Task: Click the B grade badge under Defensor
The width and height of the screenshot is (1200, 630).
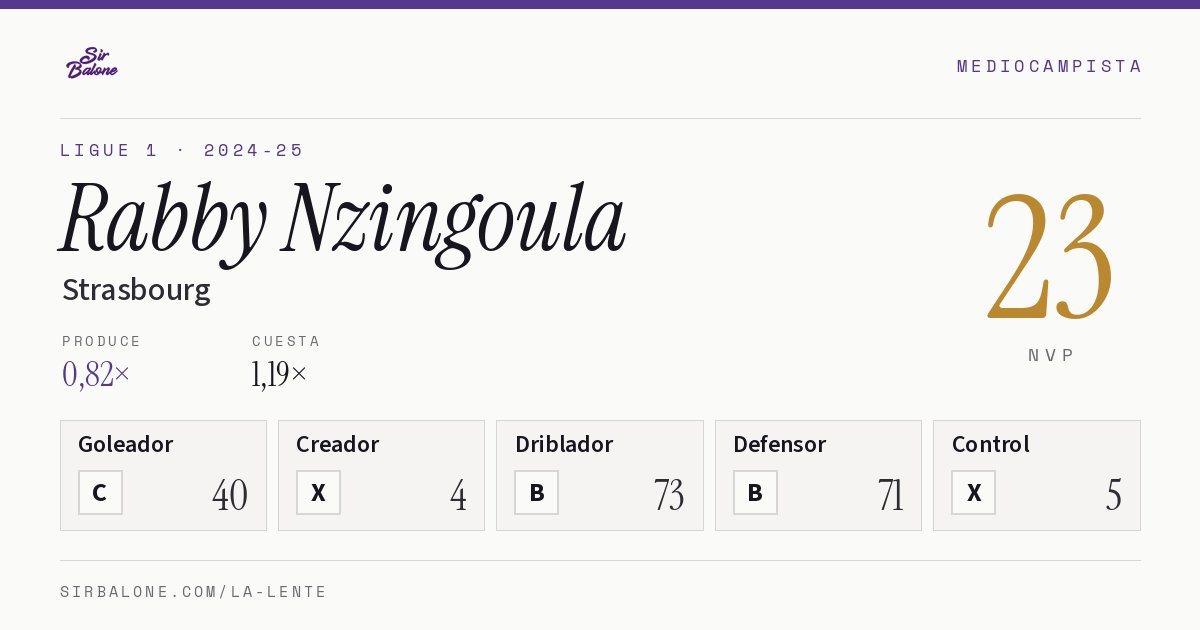Action: 755,492
